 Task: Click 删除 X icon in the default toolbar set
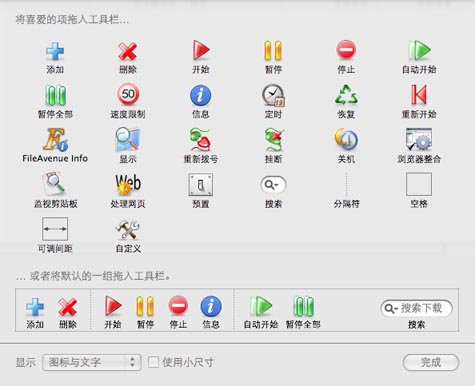[x=68, y=307]
